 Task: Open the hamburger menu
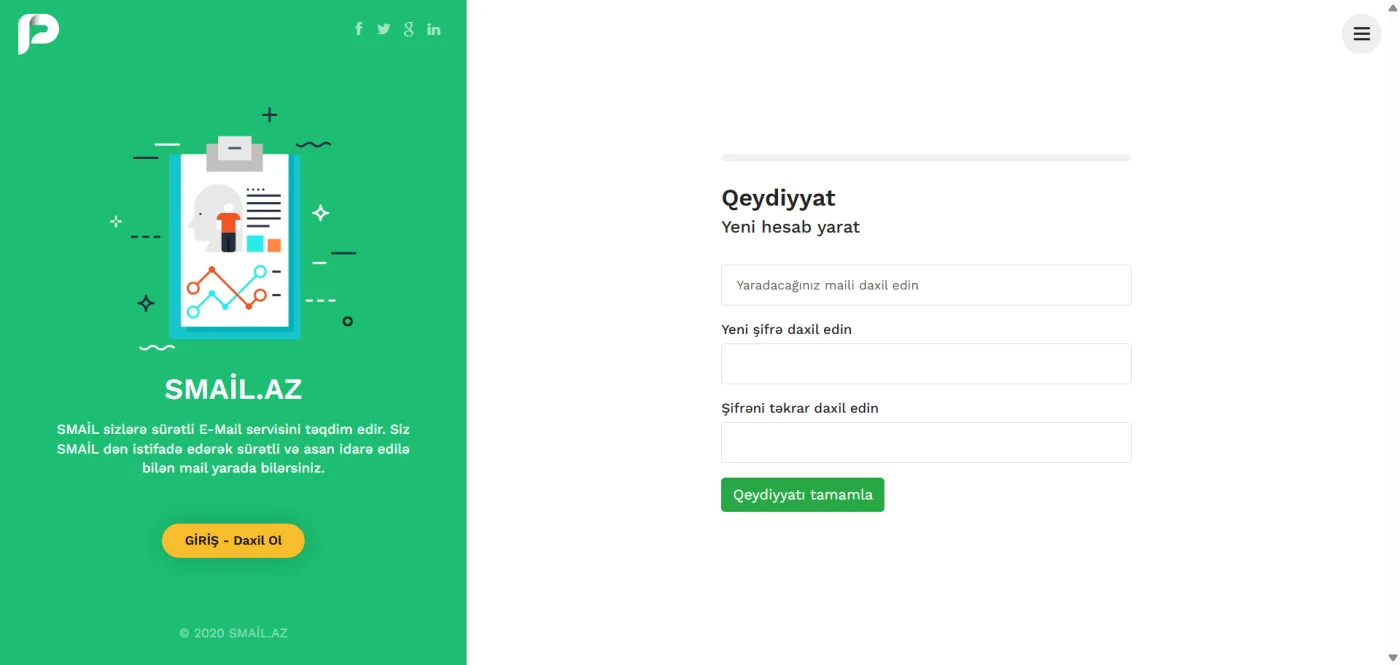[x=1361, y=34]
